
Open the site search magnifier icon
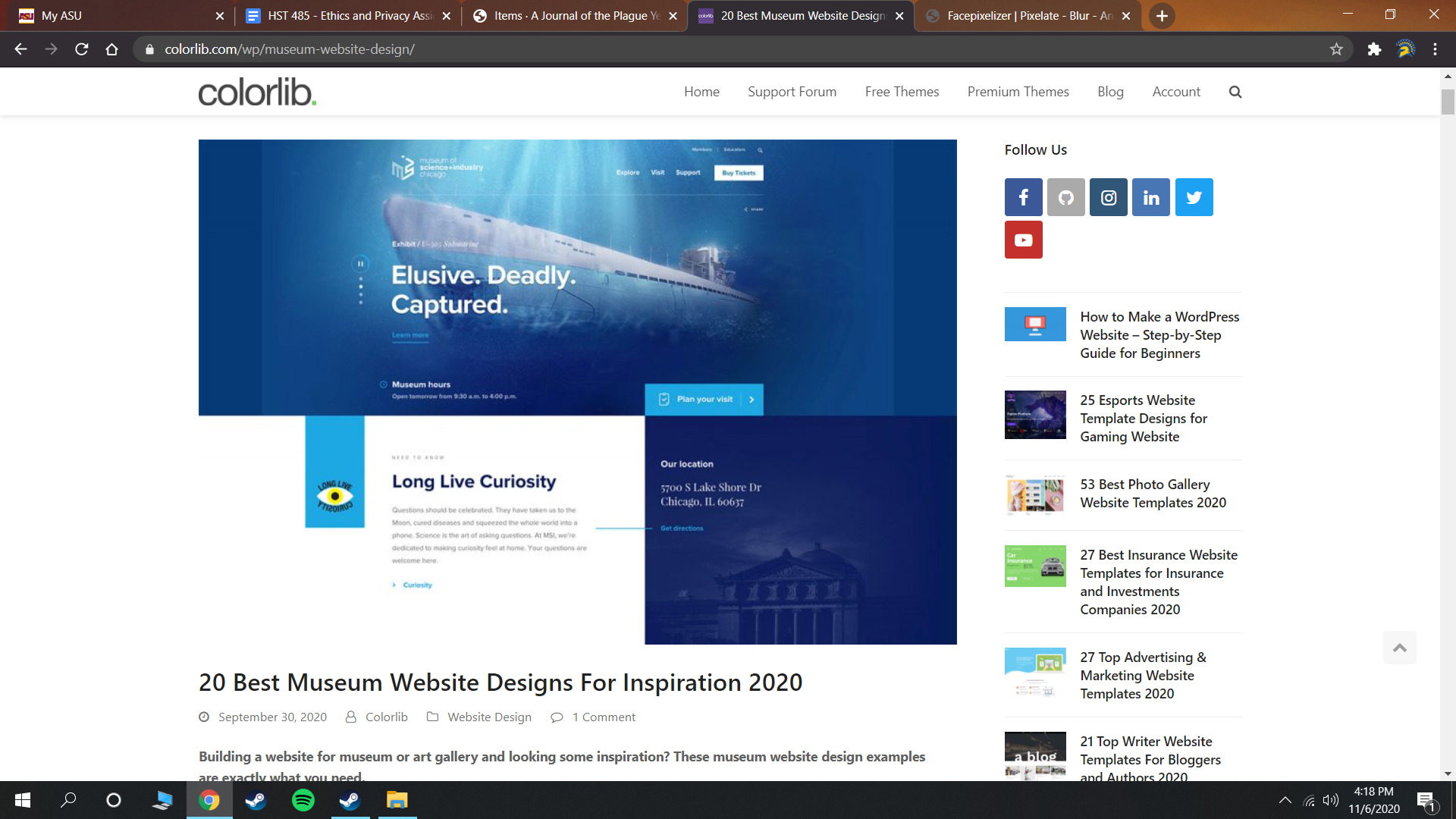pos(1235,92)
